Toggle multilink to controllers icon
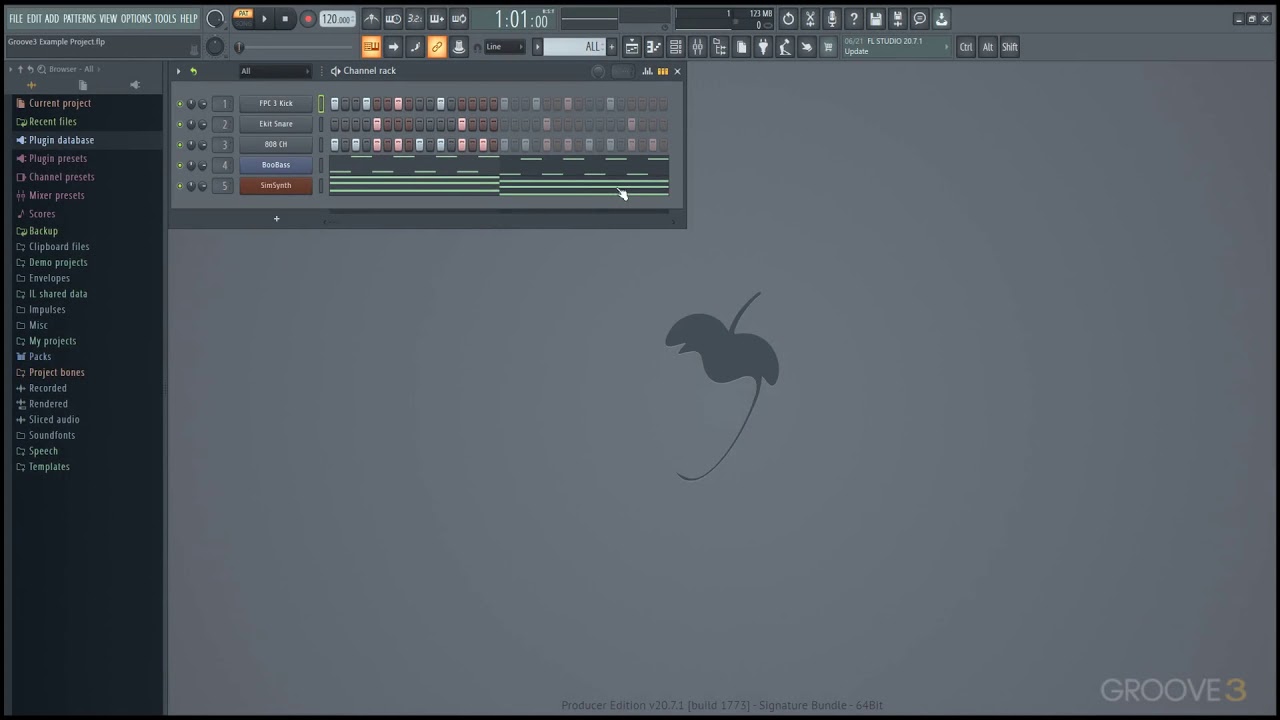Viewport: 1280px width, 720px height. click(x=459, y=47)
